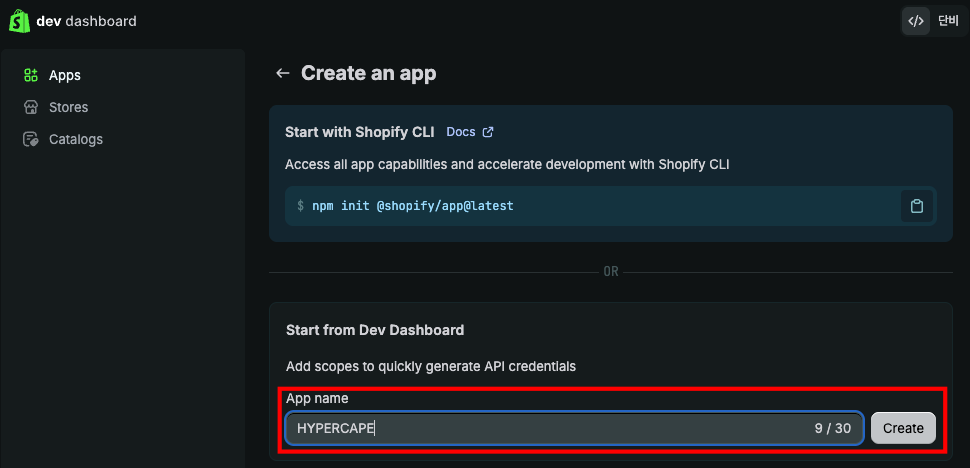Go back using the left arrow
Viewport: 970px width, 468px height.
[283, 73]
